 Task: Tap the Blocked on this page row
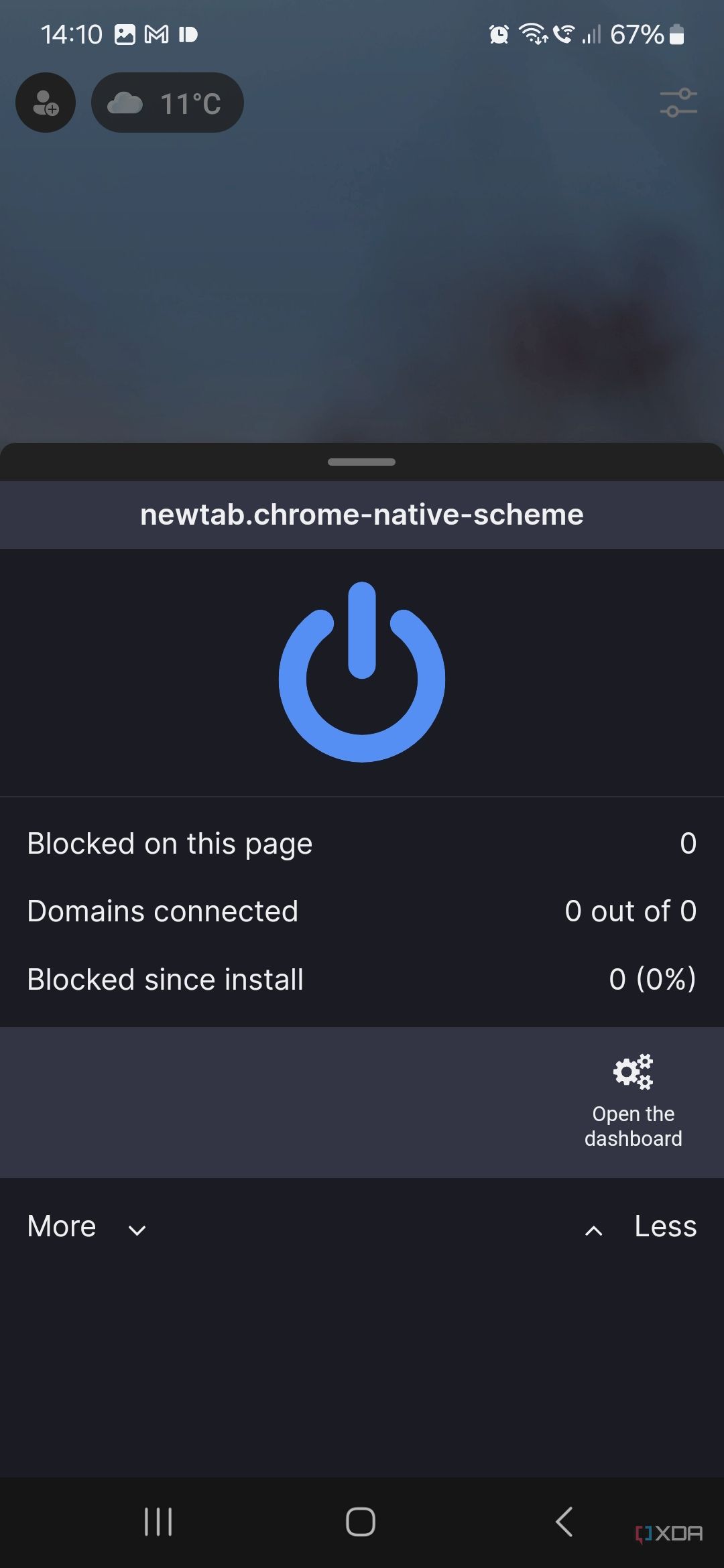tap(362, 843)
